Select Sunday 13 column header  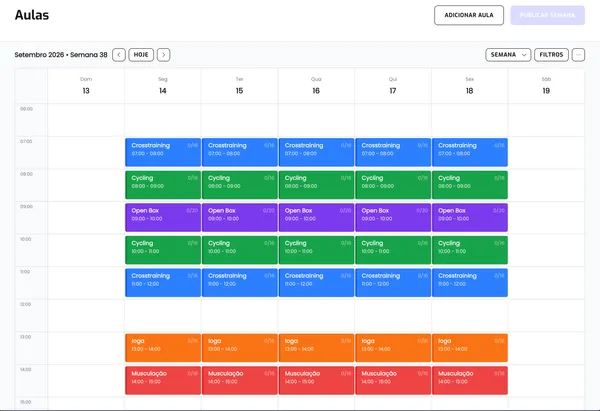(x=86, y=86)
